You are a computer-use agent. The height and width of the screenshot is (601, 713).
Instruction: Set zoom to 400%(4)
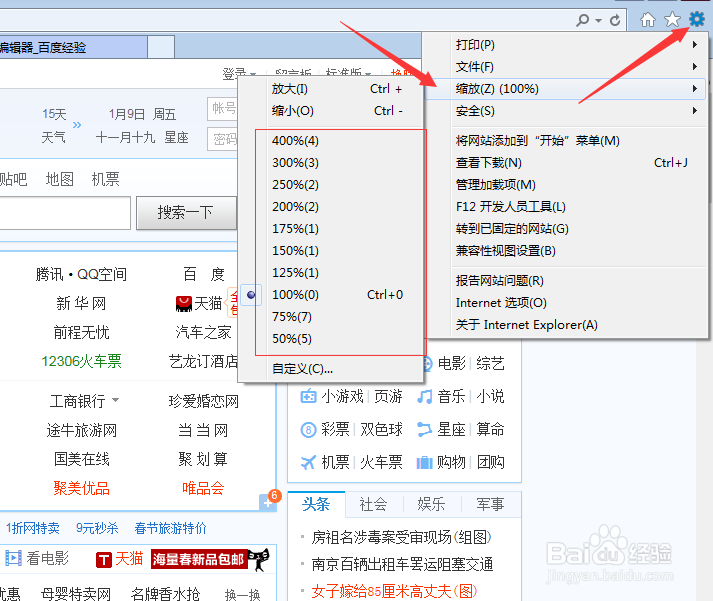(331, 140)
